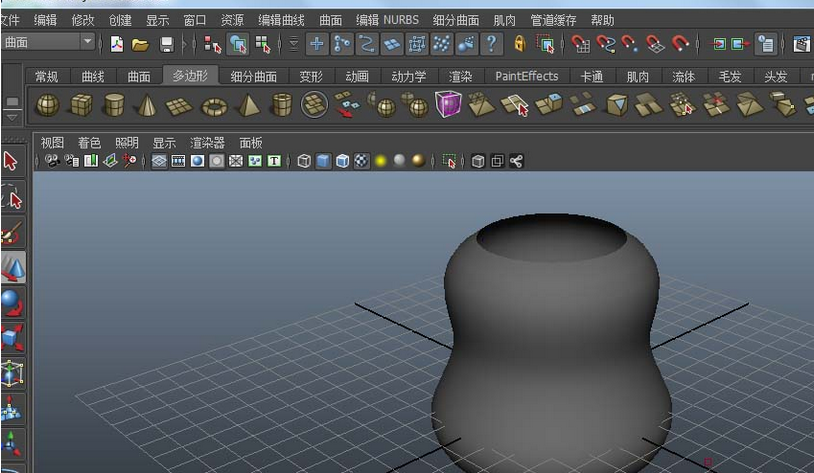The width and height of the screenshot is (814, 473).
Task: Click the help question mark icon
Action: coord(491,43)
